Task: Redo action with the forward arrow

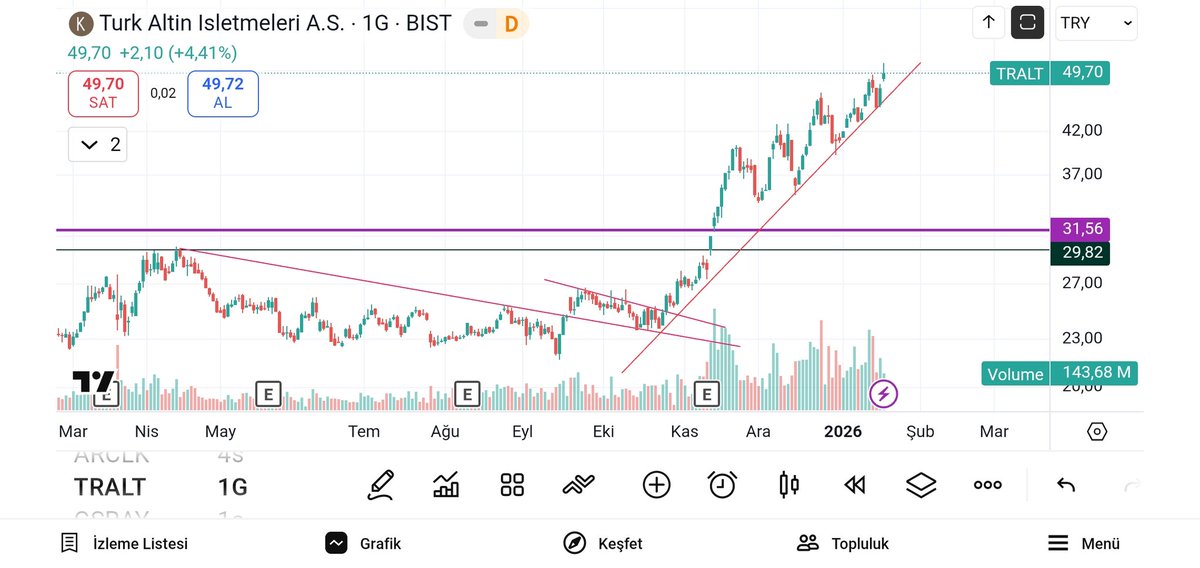Action: coord(1132,485)
